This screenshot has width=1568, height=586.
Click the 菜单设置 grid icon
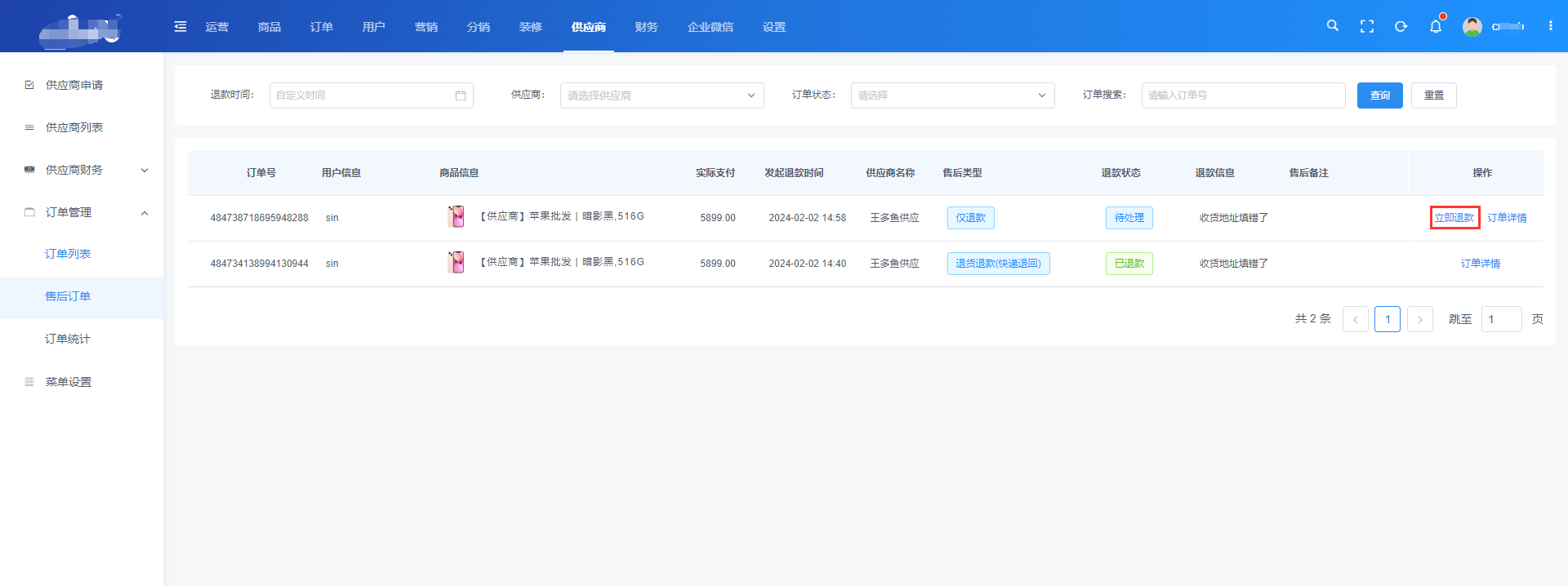coord(29,382)
